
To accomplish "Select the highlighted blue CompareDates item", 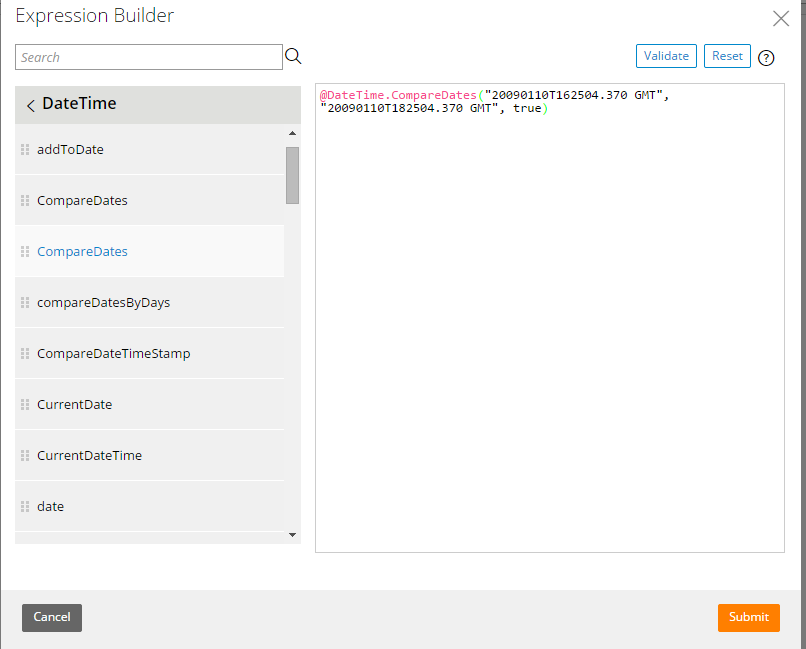I will pyautogui.click(x=82, y=252).
